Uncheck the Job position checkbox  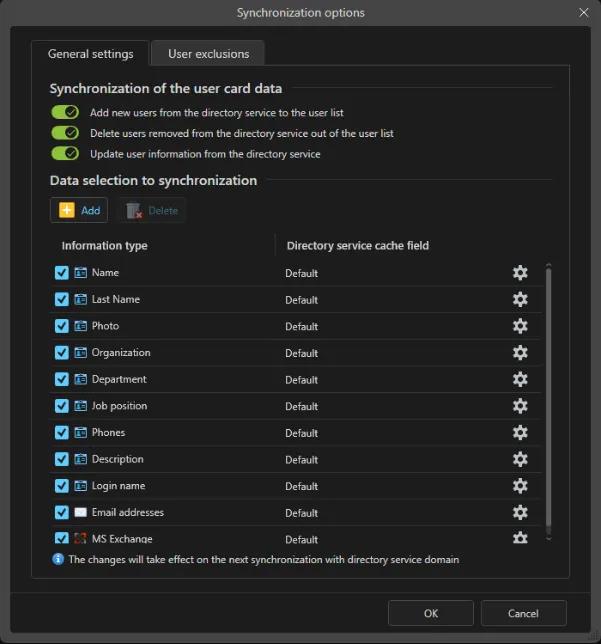(62, 406)
